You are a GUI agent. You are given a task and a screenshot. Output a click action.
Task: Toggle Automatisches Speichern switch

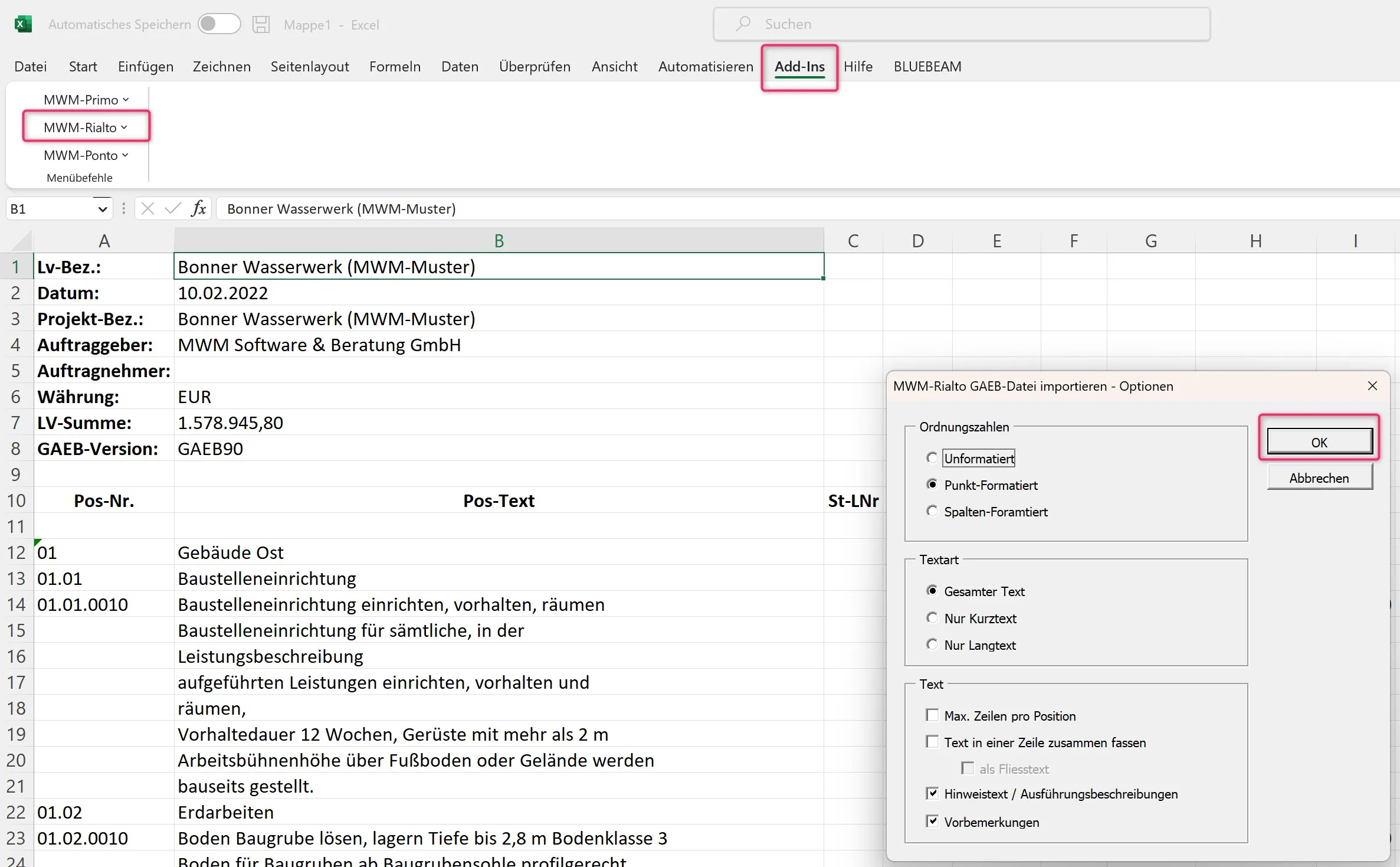coord(219,24)
